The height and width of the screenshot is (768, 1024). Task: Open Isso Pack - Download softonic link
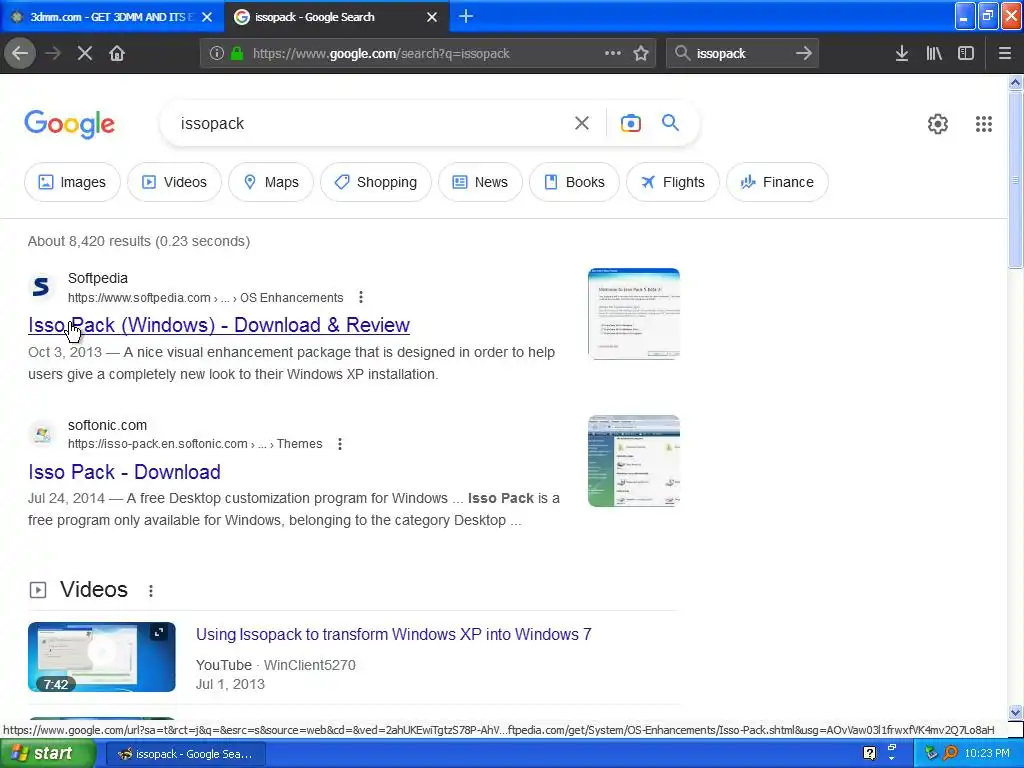point(124,472)
